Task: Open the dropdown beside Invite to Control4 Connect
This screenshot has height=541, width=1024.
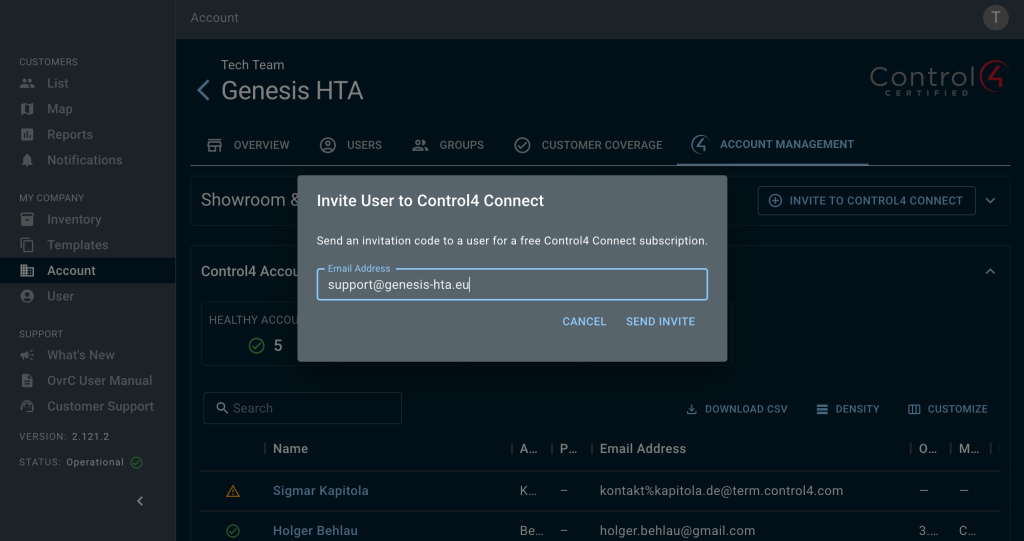Action: click(x=990, y=201)
